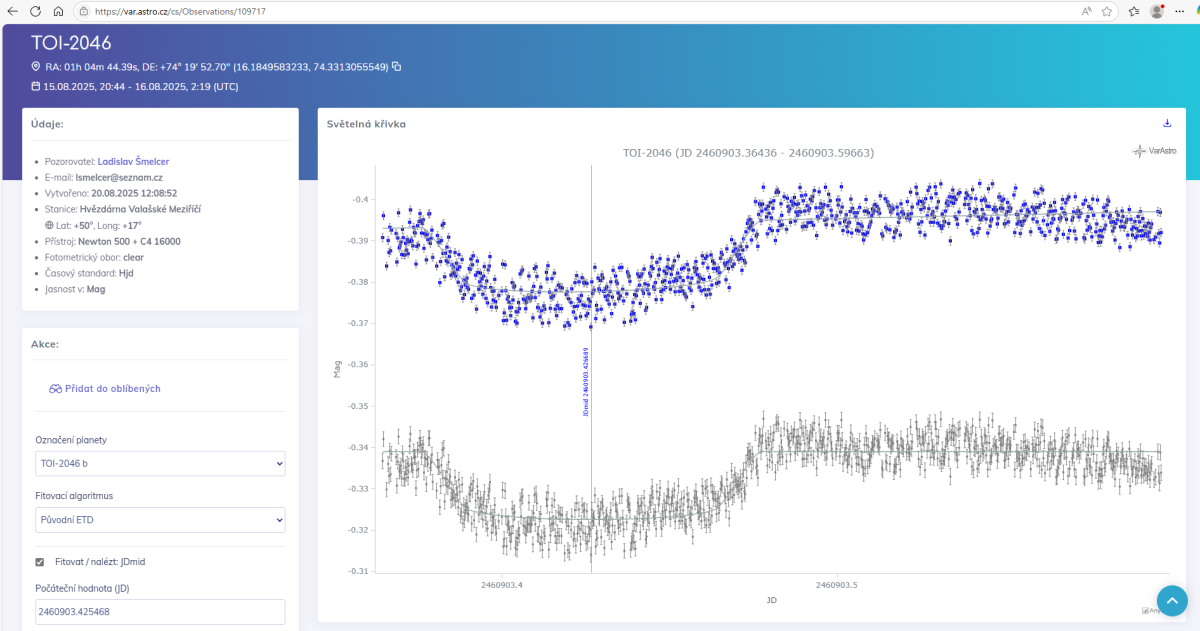The height and width of the screenshot is (631, 1200).
Task: Open the Fitovací algoritmus dropdown
Action: pos(160,520)
